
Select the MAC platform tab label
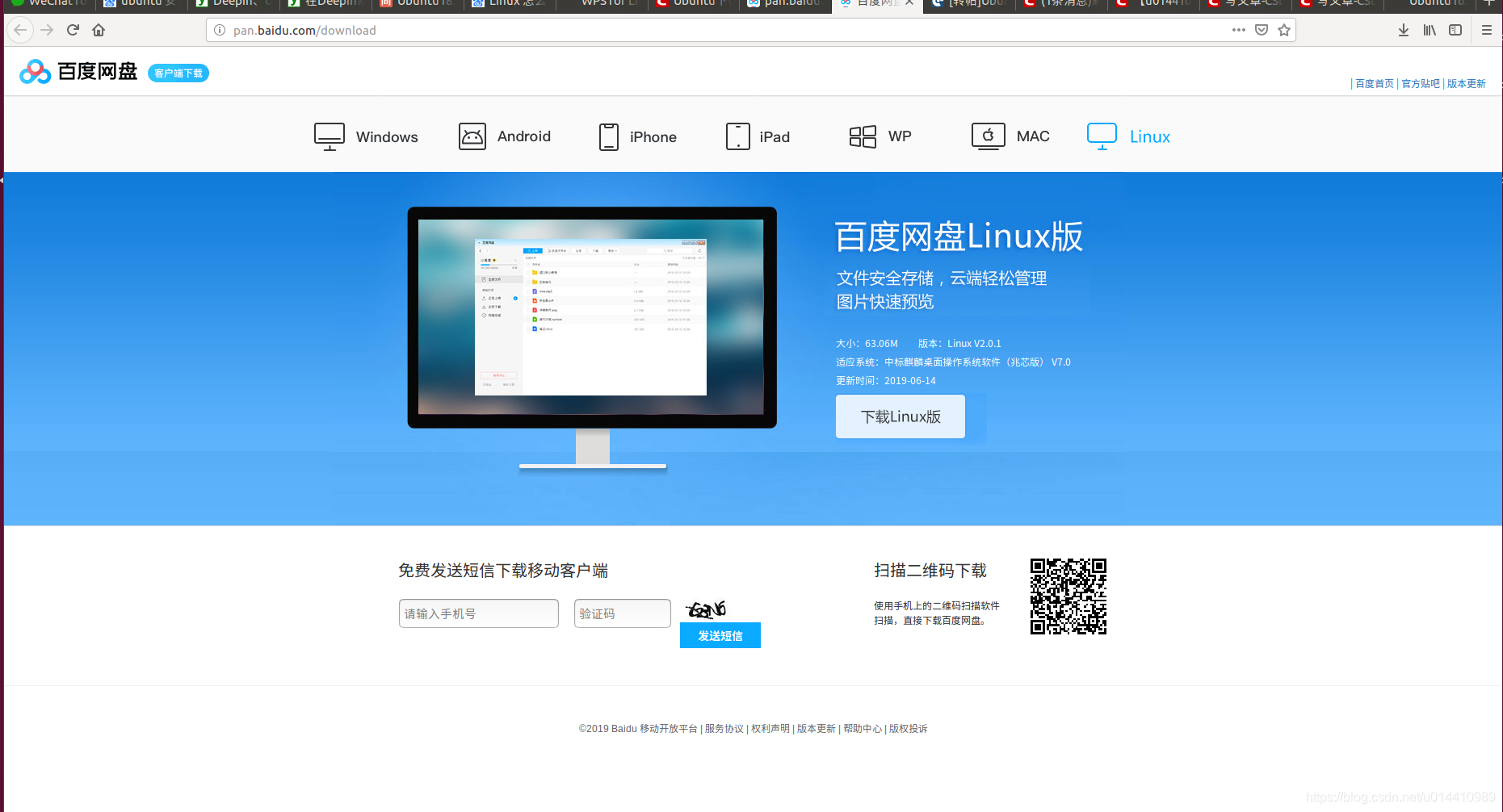pyautogui.click(x=1033, y=136)
